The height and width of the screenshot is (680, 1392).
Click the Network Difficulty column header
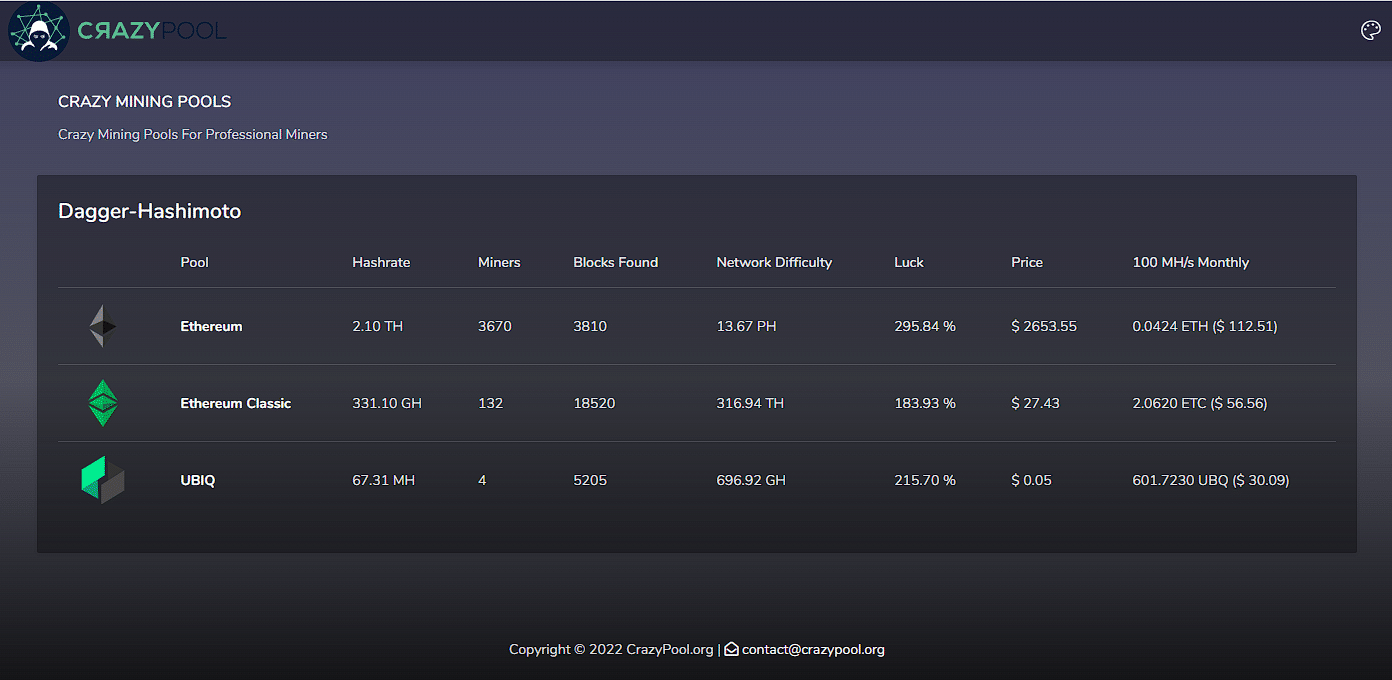[x=774, y=262]
